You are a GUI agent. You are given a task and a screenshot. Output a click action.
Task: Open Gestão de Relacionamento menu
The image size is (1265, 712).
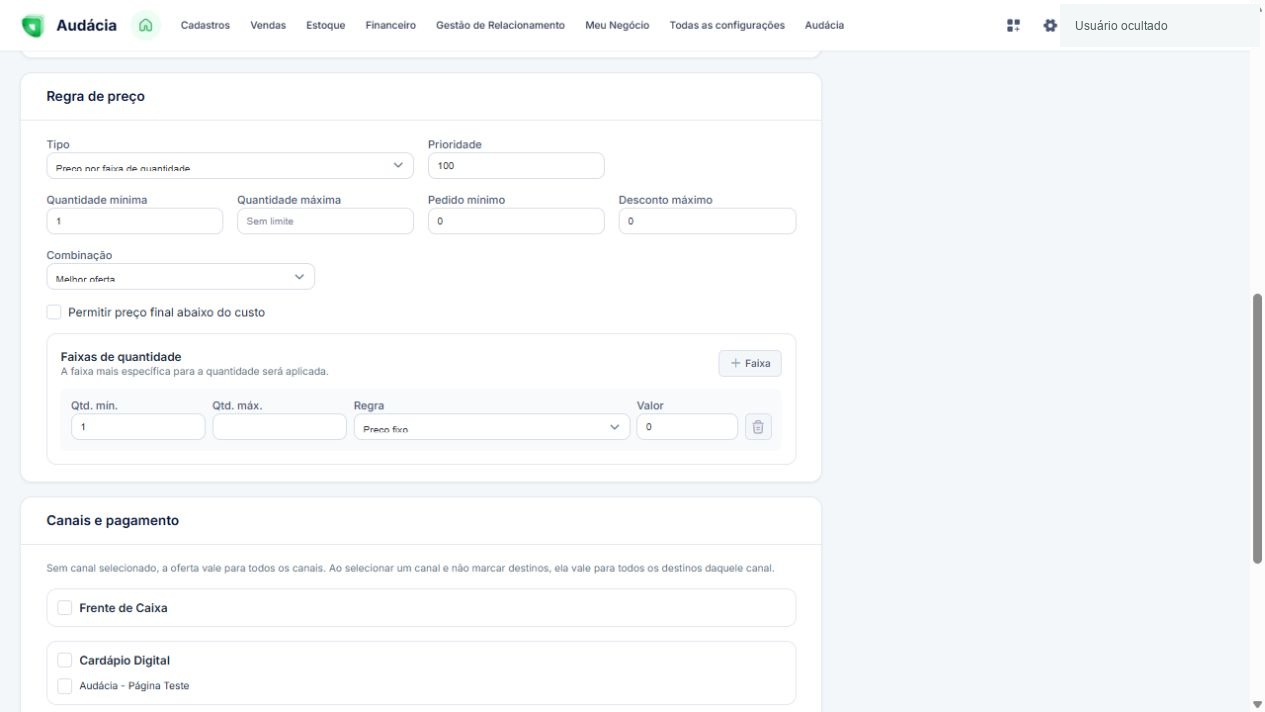click(x=500, y=26)
